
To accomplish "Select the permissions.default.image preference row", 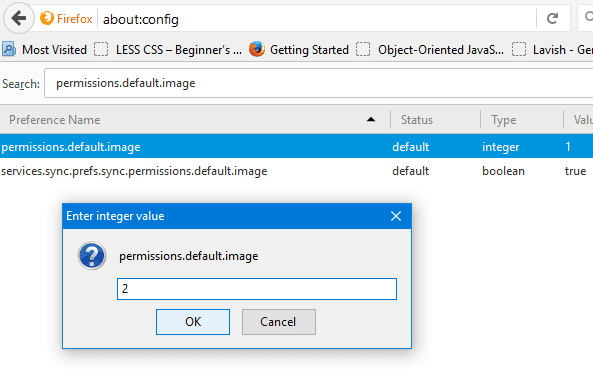I will tap(296, 147).
